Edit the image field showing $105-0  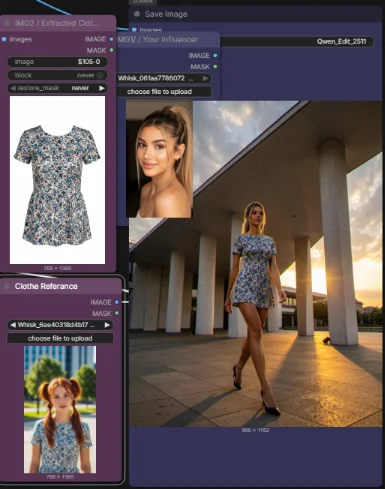[x=57, y=62]
